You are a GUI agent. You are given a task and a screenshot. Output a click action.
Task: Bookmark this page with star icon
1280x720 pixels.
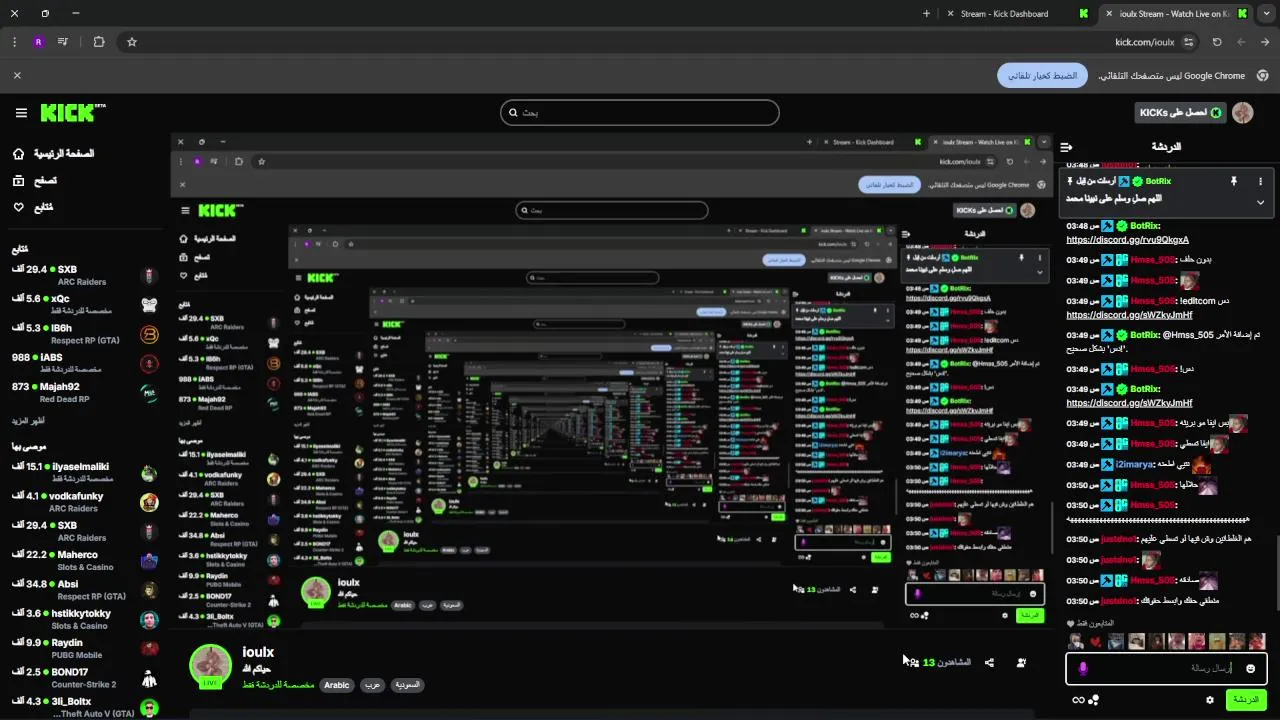point(131,42)
